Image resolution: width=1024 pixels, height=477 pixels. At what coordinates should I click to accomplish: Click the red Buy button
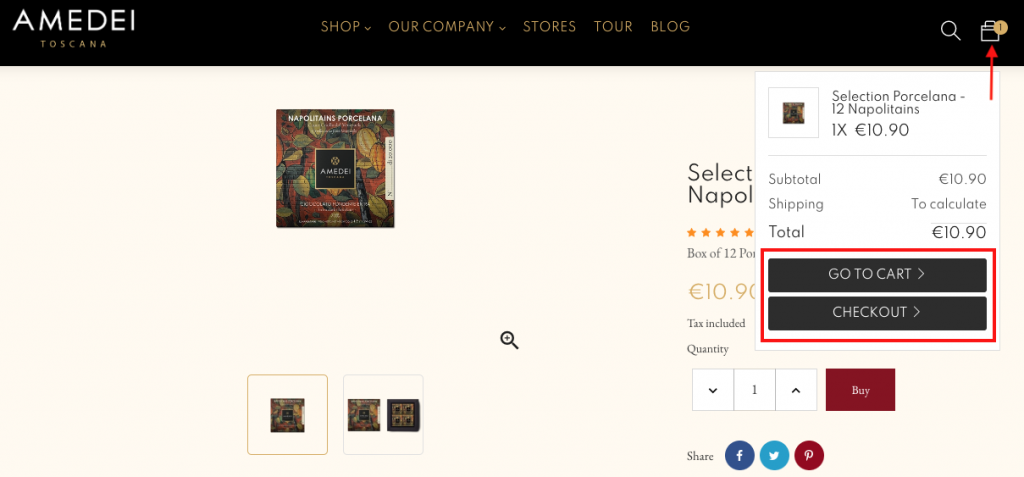pos(860,390)
